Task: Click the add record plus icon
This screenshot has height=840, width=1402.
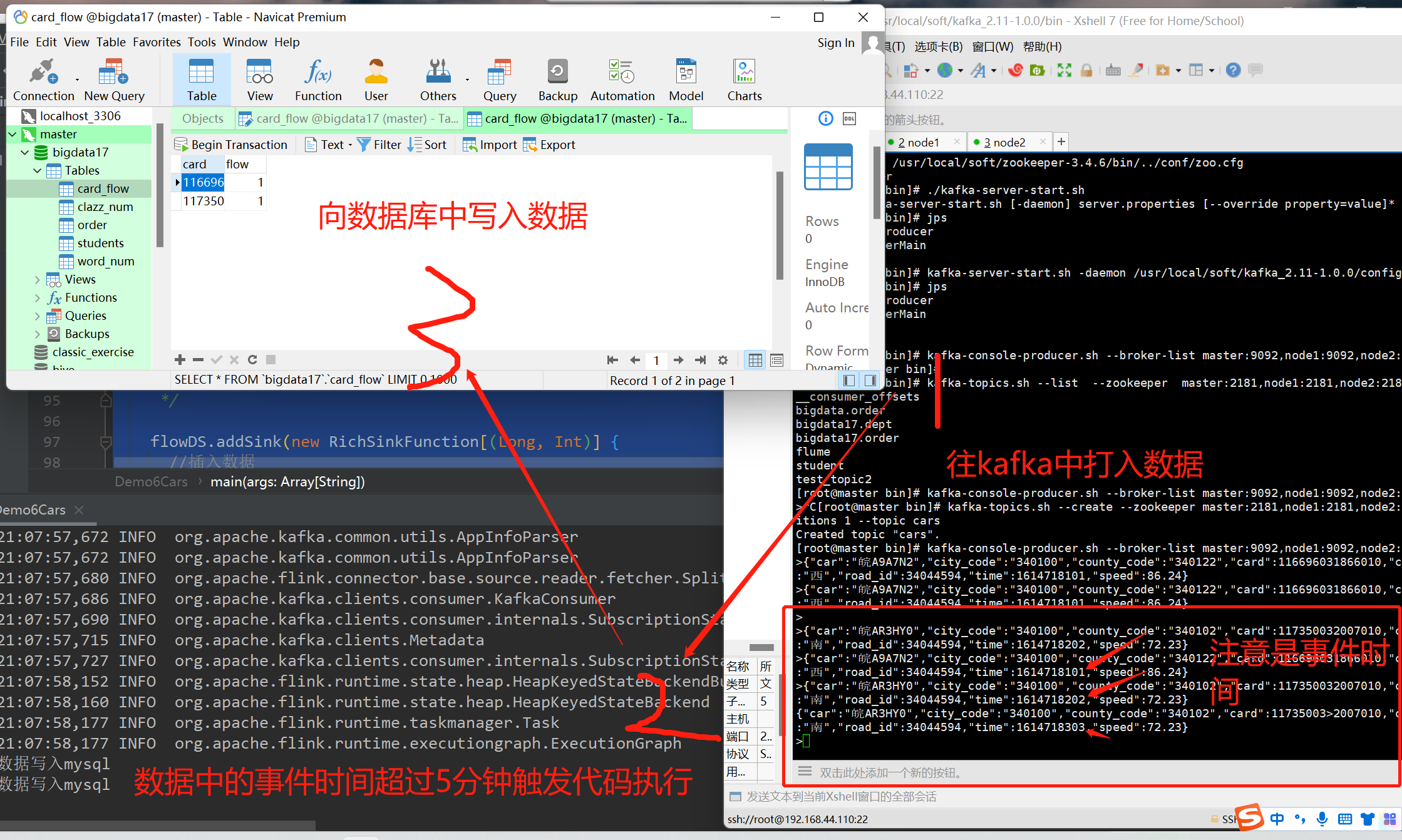Action: tap(180, 360)
